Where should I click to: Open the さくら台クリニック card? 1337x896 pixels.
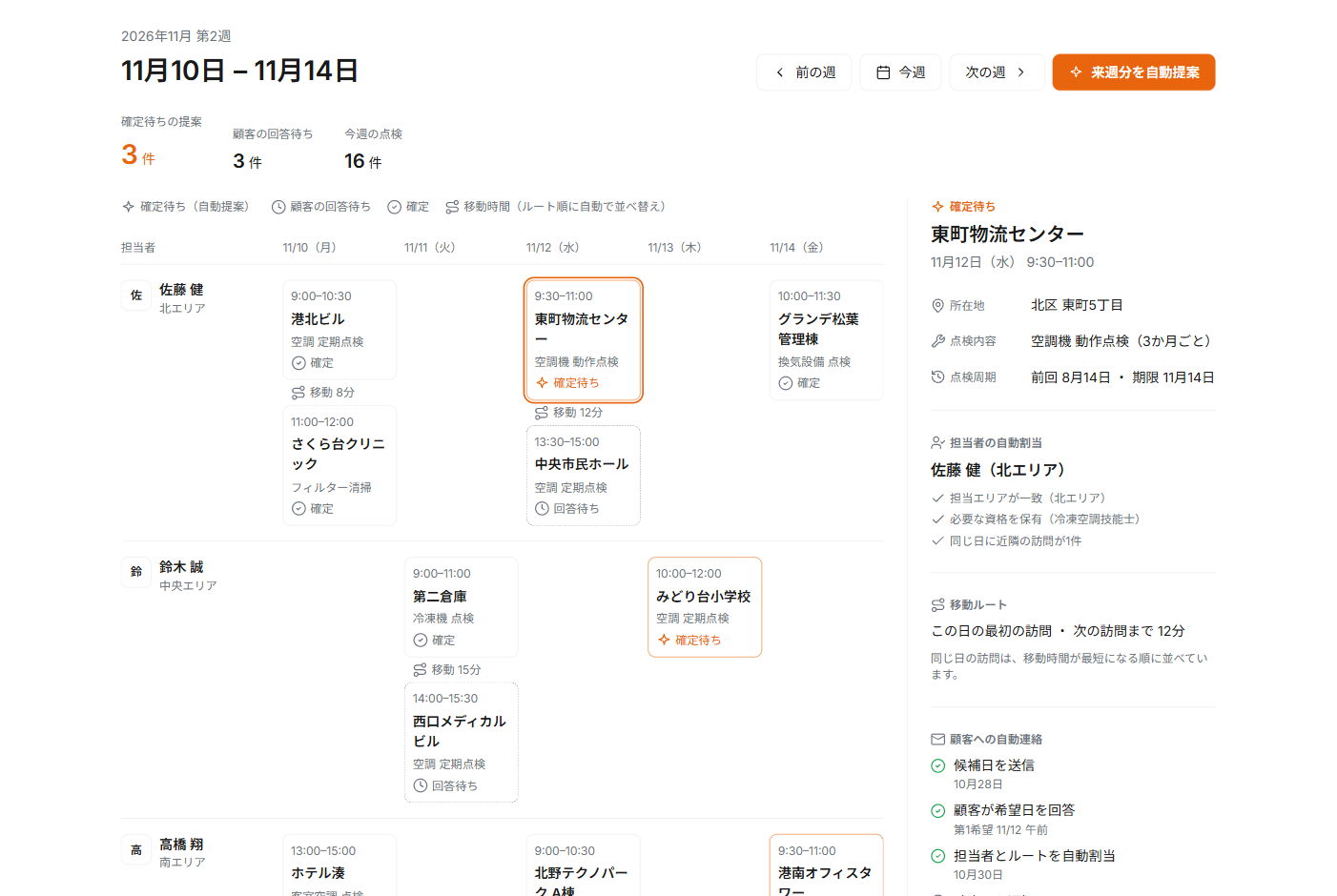339,465
